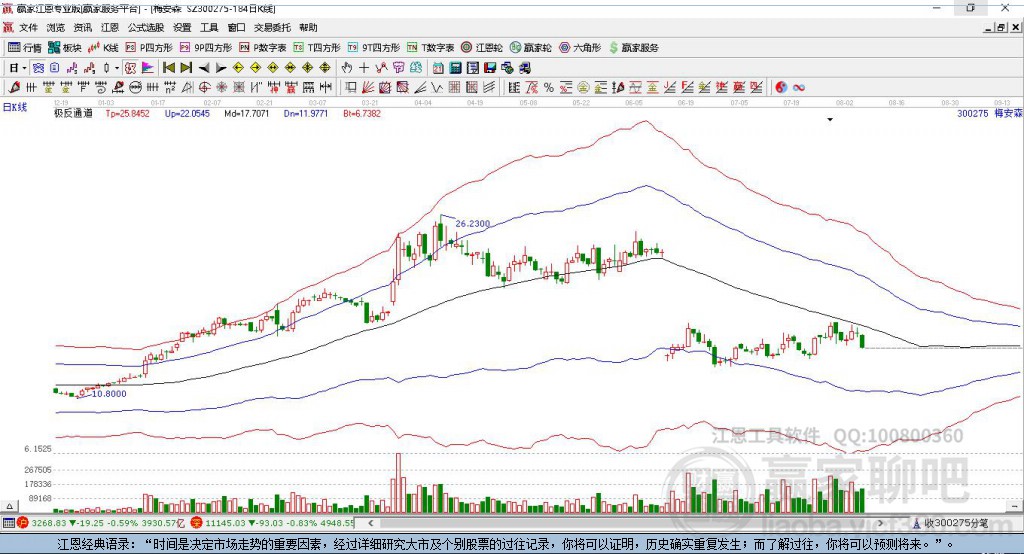
Task: Open the T四方形 tool
Action: coord(317,48)
